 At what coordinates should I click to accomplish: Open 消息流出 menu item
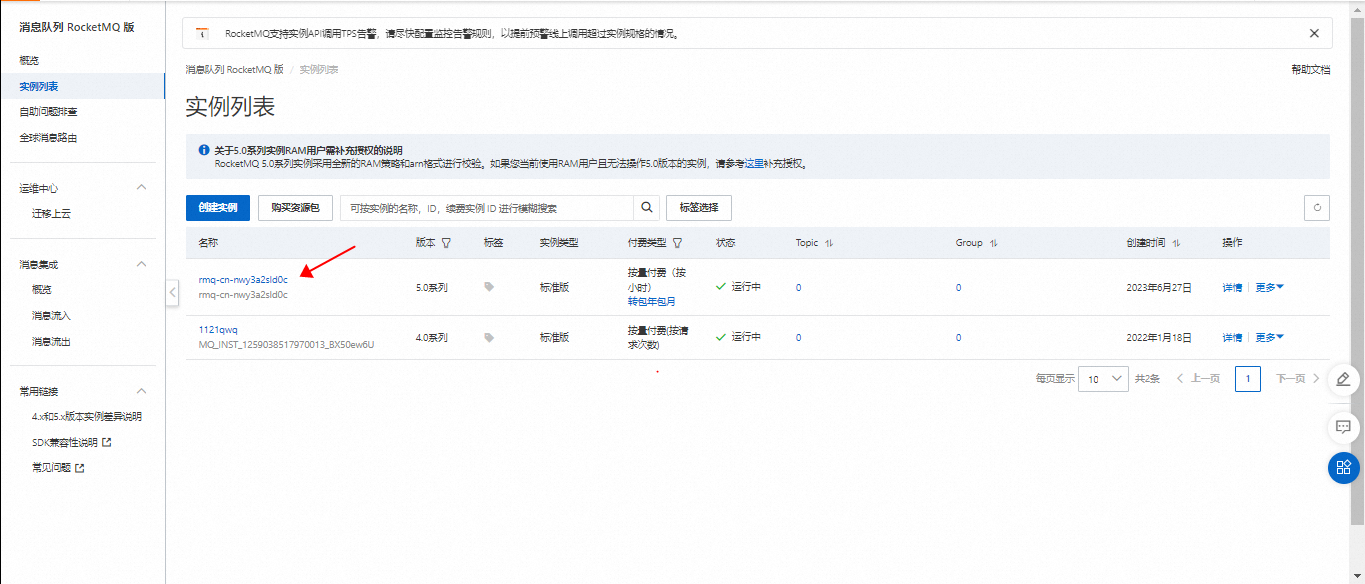pos(51,342)
